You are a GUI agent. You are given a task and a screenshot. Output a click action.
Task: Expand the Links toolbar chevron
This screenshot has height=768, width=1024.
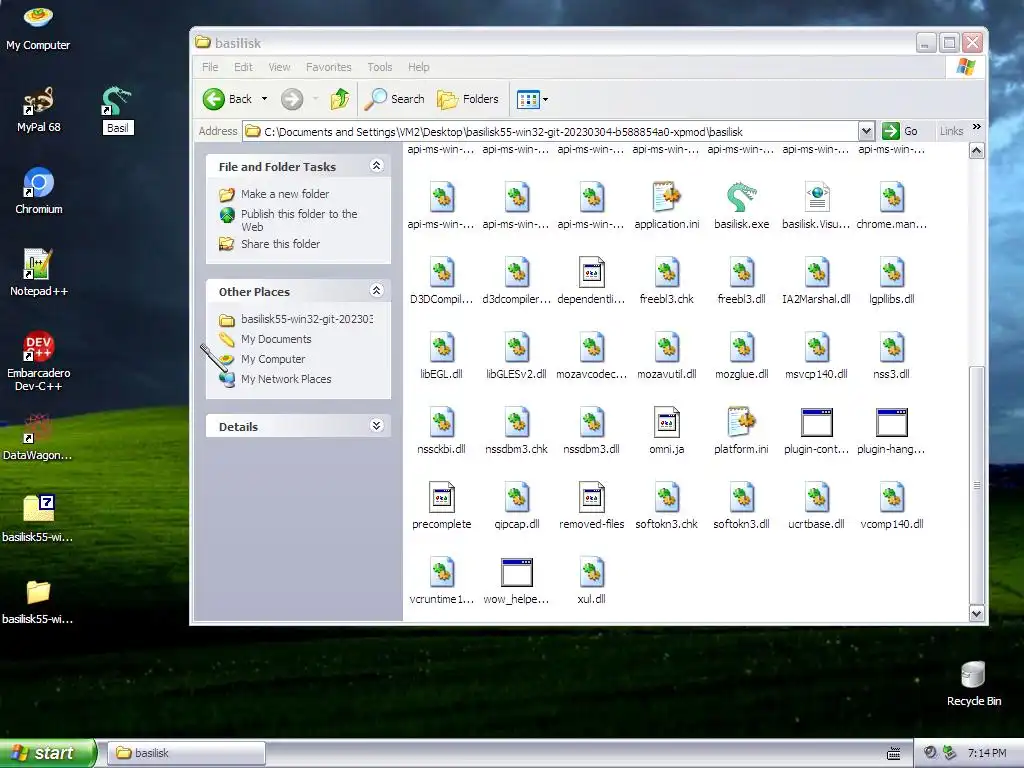[976, 127]
